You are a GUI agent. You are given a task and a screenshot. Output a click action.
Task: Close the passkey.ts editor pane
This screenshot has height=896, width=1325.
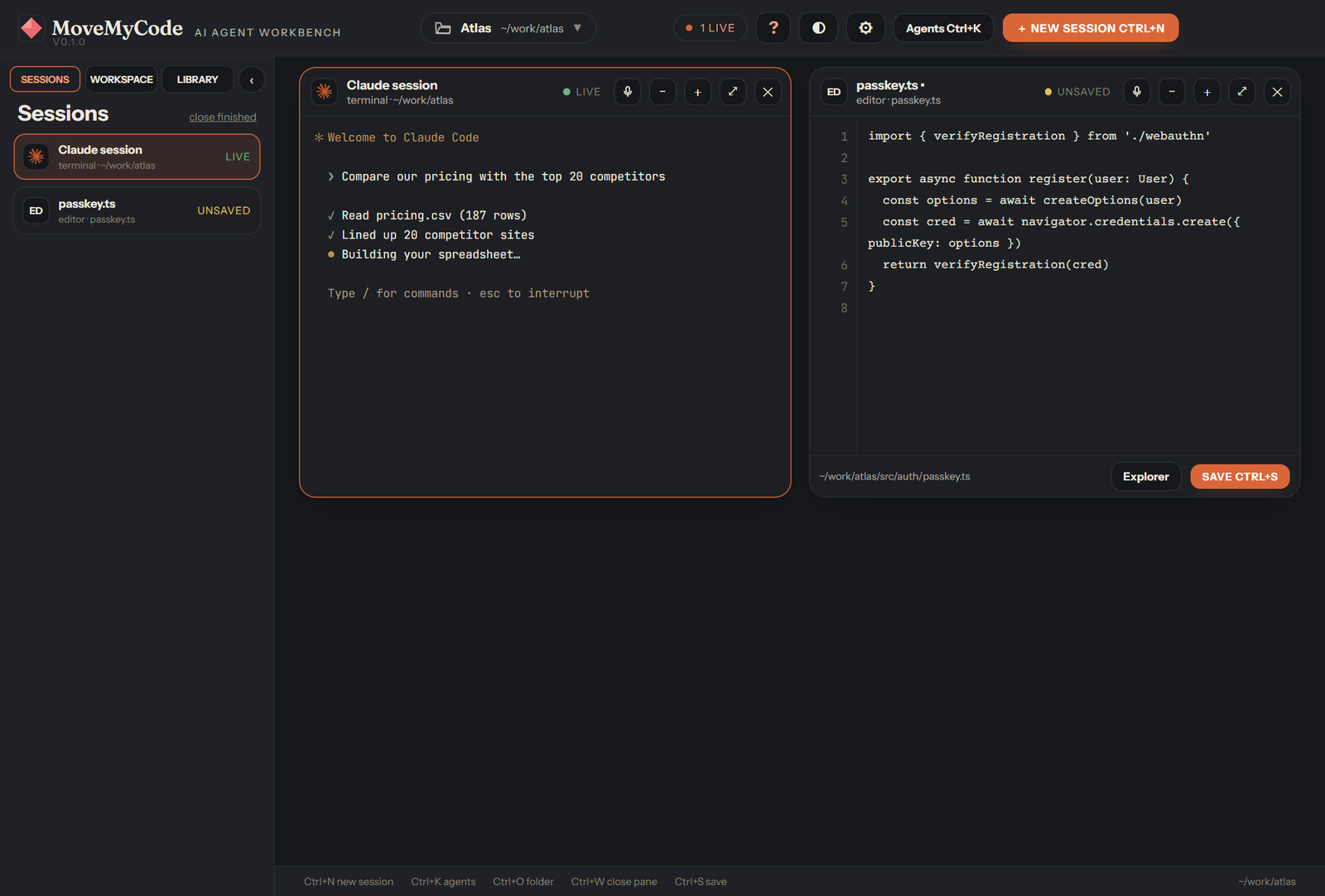click(1277, 92)
